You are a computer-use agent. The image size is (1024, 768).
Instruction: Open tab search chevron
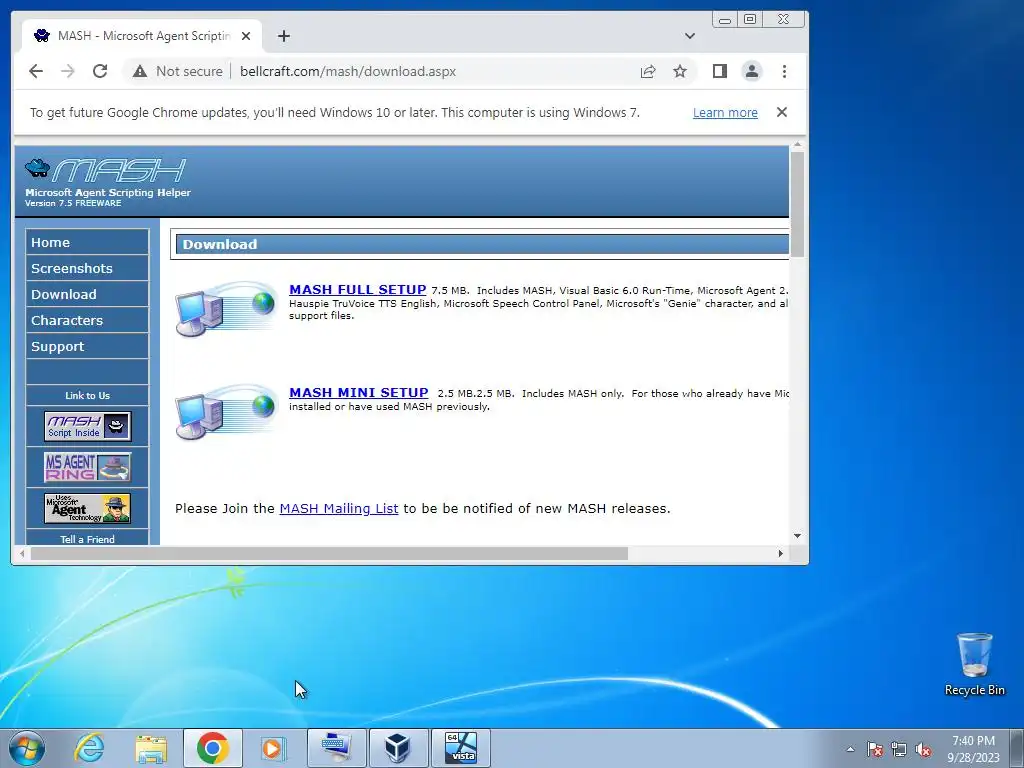[x=690, y=36]
